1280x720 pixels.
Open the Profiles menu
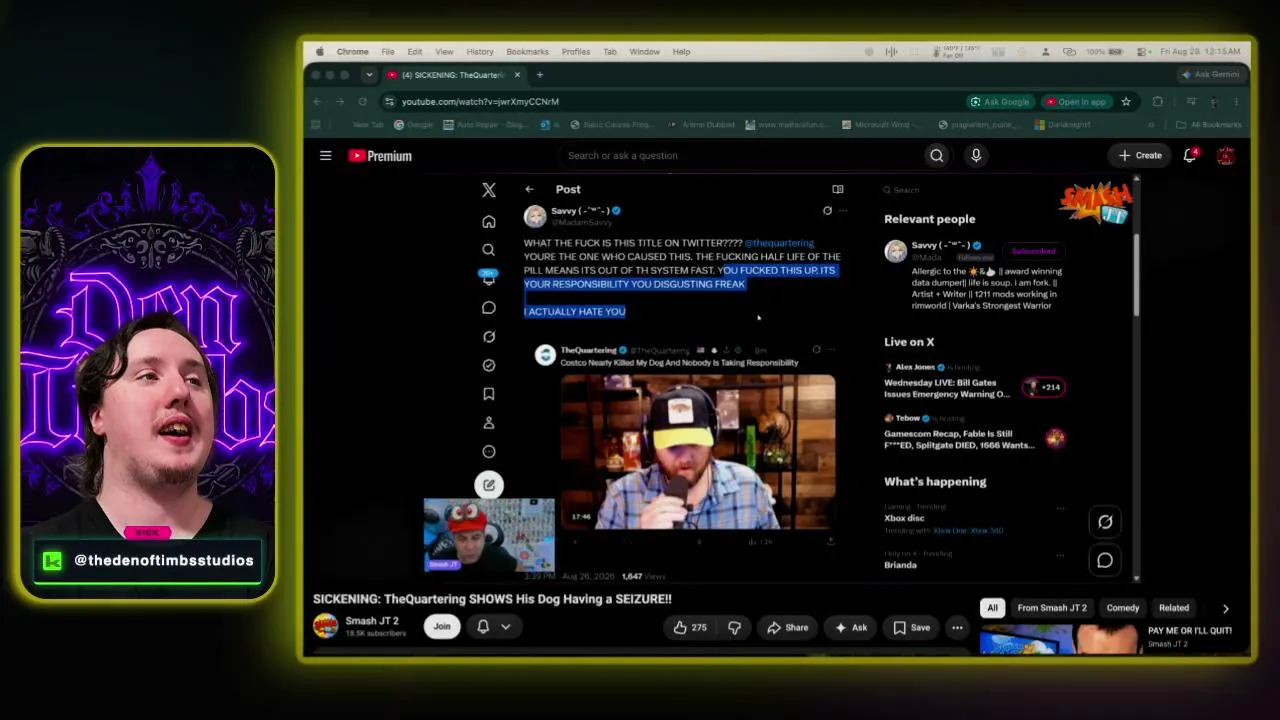point(576,52)
